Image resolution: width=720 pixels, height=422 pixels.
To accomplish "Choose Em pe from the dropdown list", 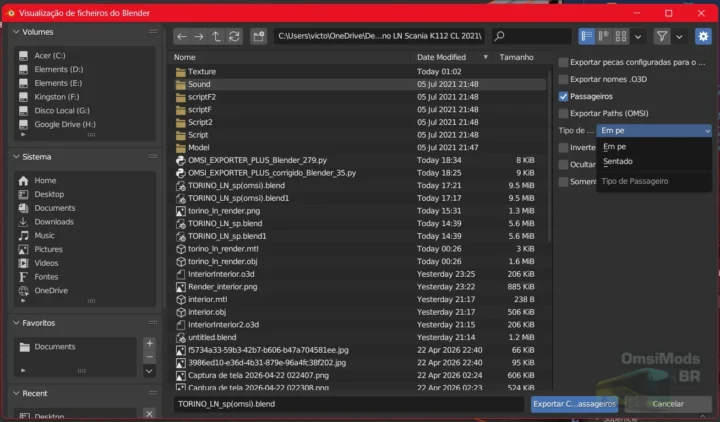I will [615, 146].
